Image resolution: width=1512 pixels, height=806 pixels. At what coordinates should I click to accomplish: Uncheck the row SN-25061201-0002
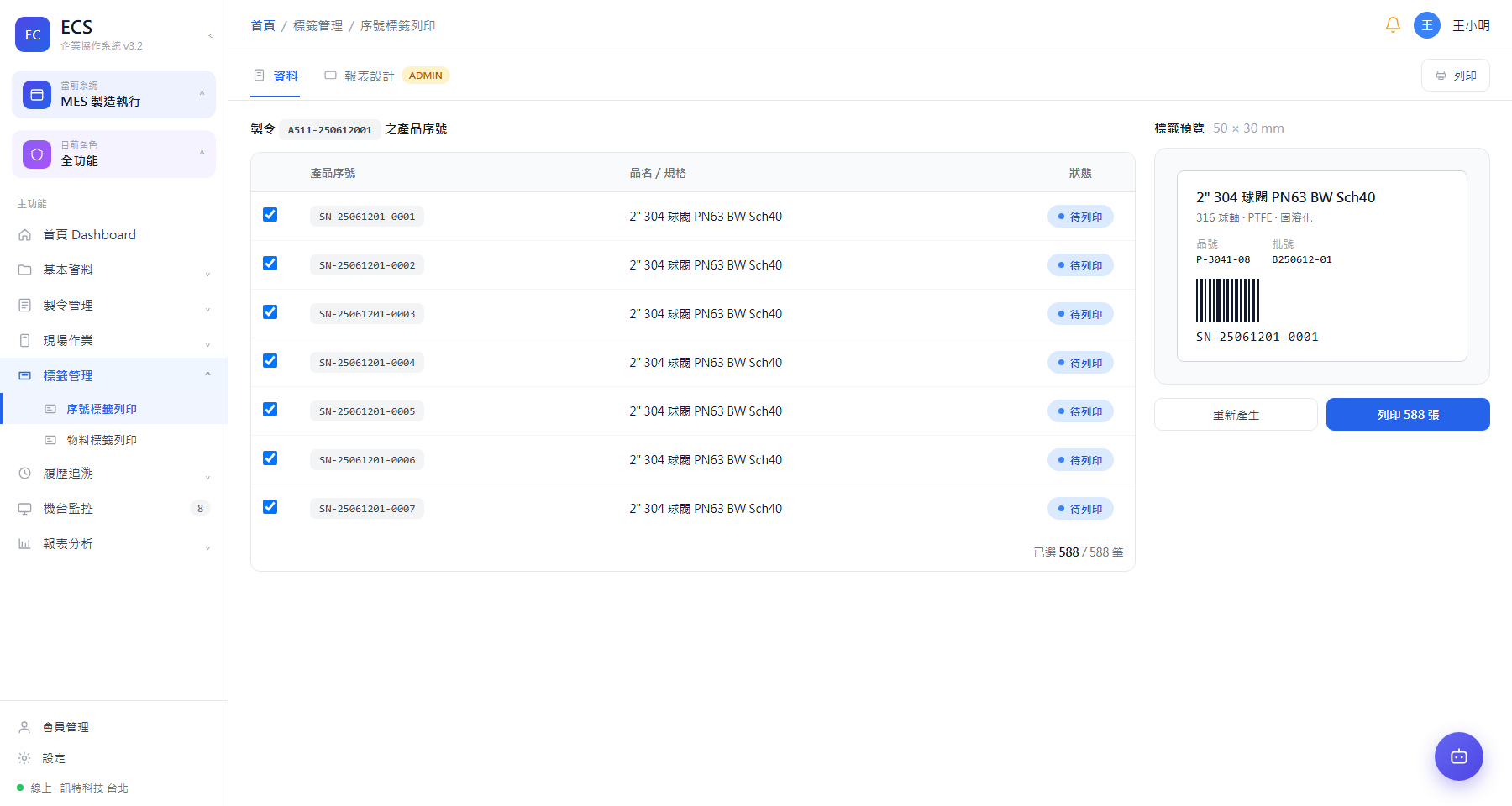click(x=270, y=264)
